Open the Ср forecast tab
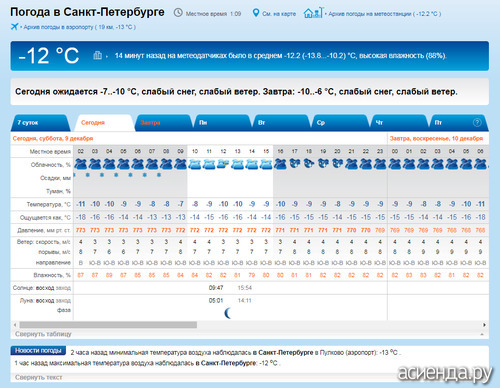500x388 pixels. click(x=340, y=123)
